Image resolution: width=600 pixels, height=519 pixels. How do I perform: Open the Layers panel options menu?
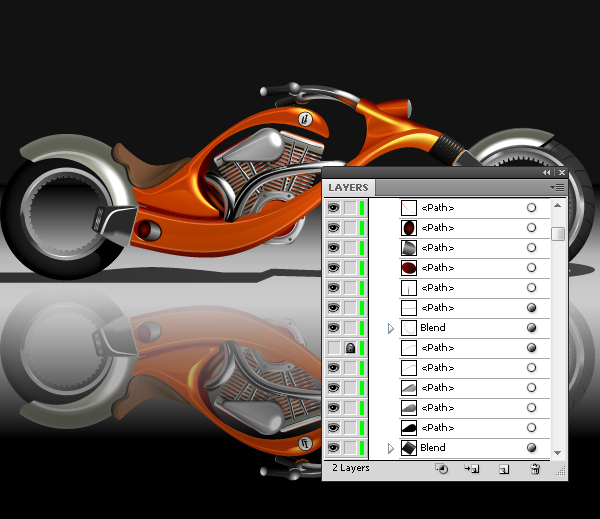point(558,187)
